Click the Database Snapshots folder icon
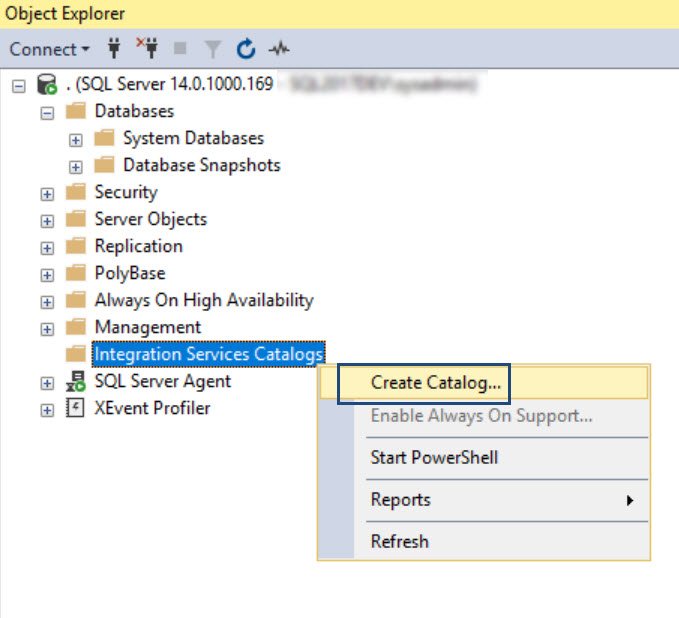 click(104, 165)
